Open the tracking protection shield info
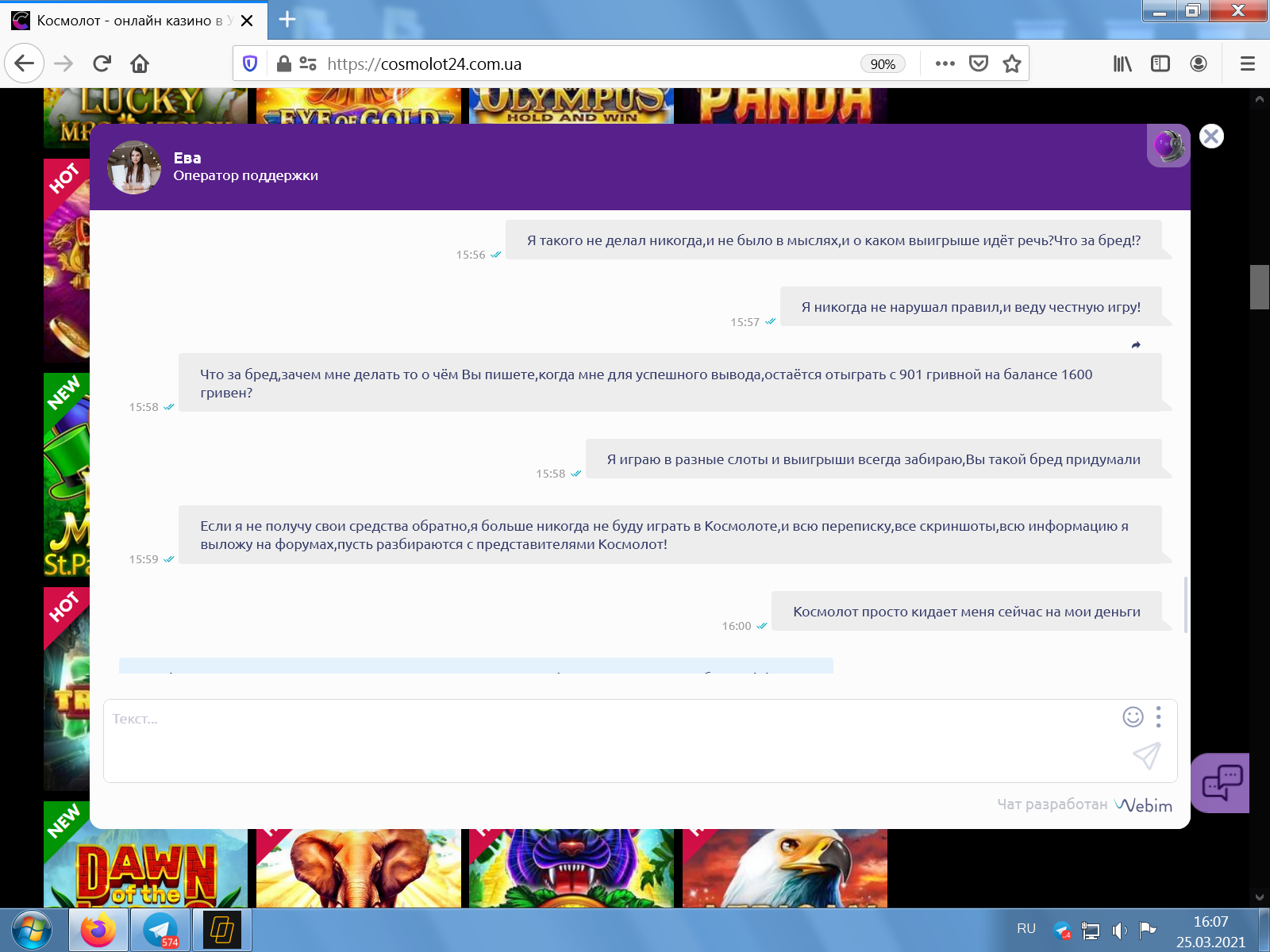The width and height of the screenshot is (1270, 952). click(250, 63)
